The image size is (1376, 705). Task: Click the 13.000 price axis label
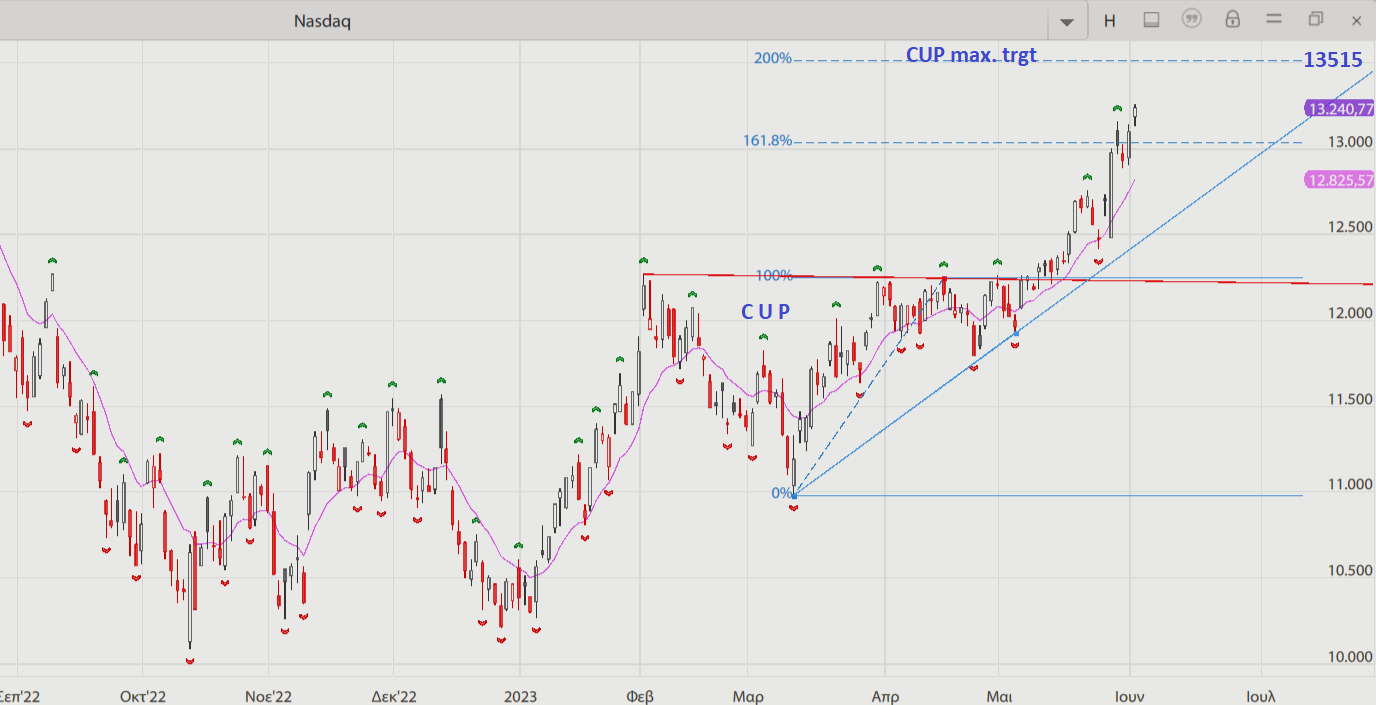coord(1350,142)
